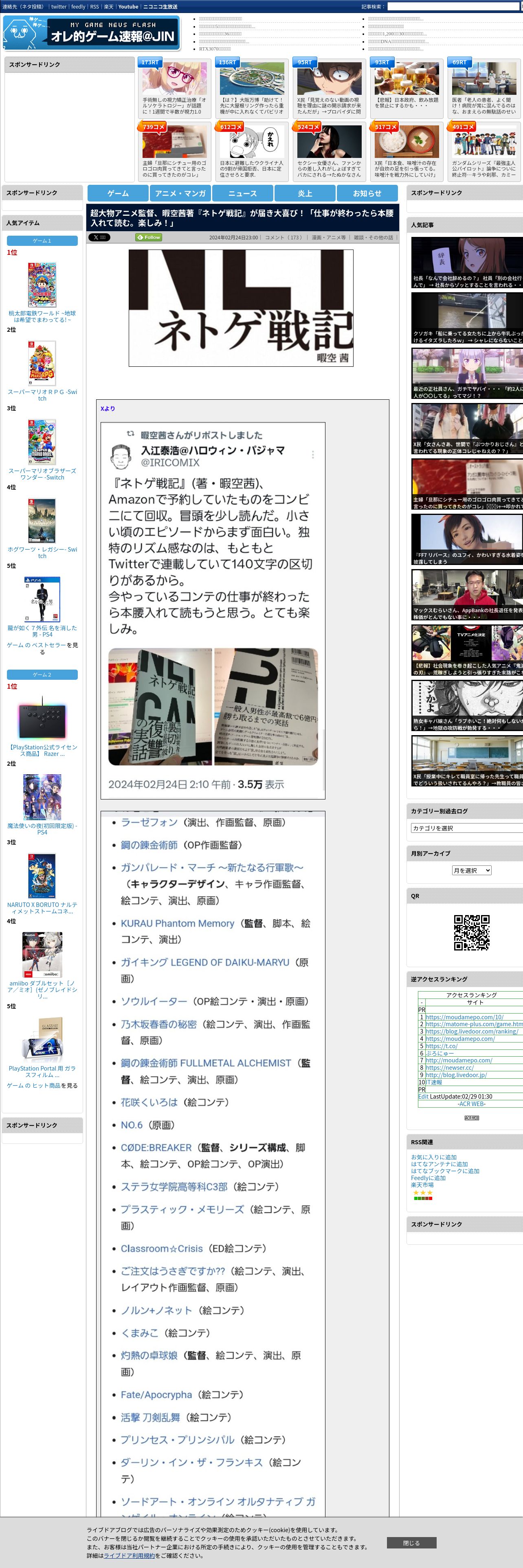Open the RSS link in top bar
Image resolution: width=523 pixels, height=1568 pixels.
pyautogui.click(x=94, y=7)
